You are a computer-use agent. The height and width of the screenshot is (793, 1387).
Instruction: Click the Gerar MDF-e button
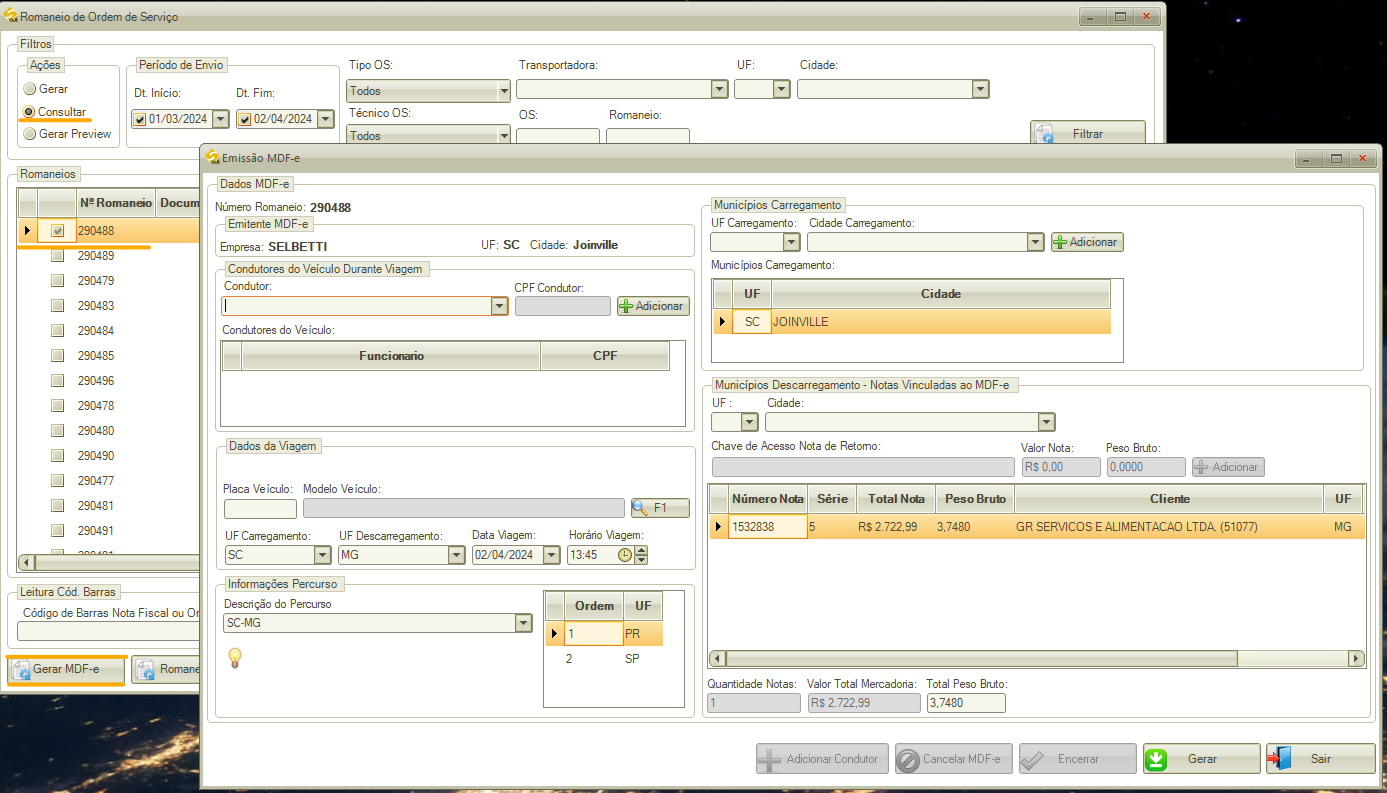coord(66,670)
